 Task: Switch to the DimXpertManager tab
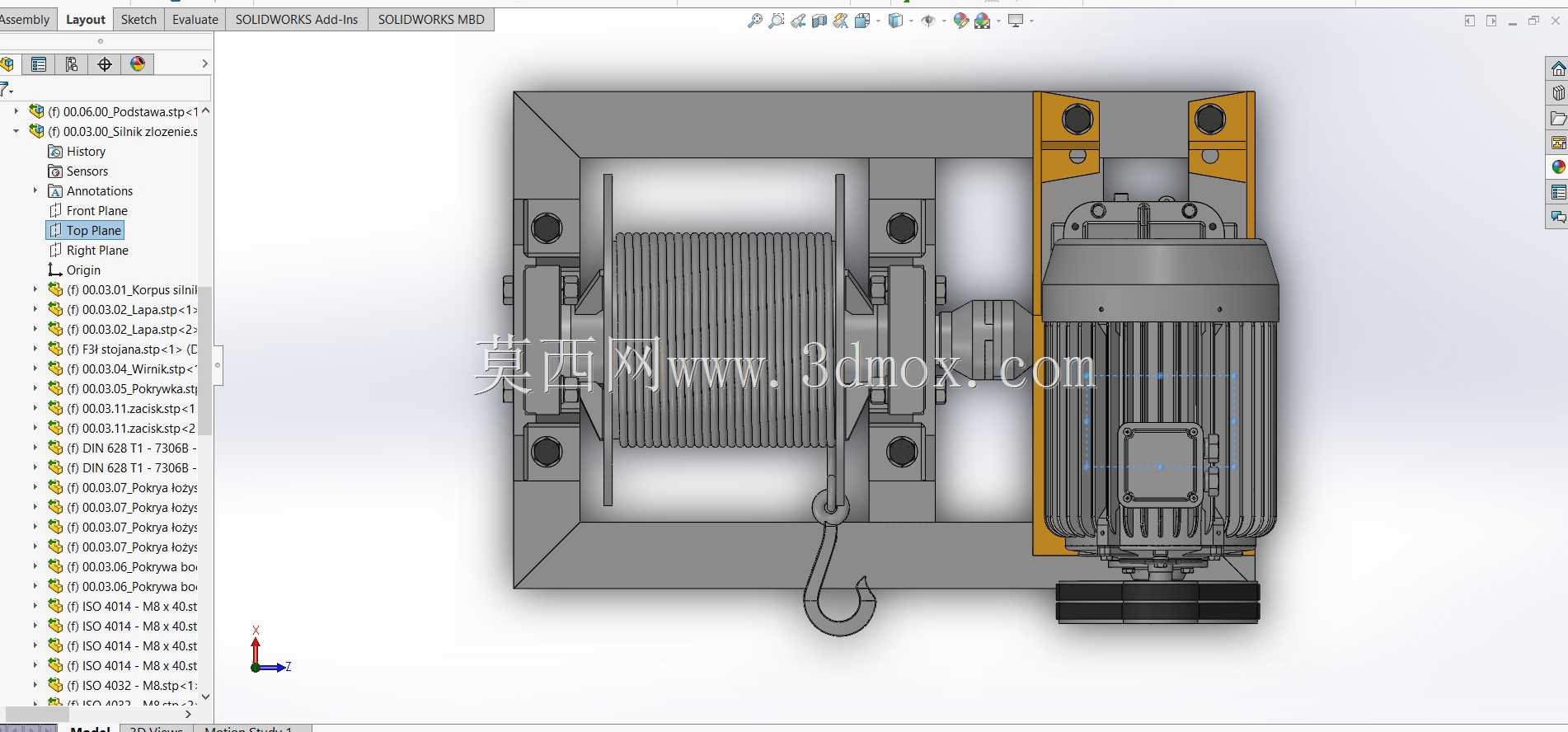(105, 63)
